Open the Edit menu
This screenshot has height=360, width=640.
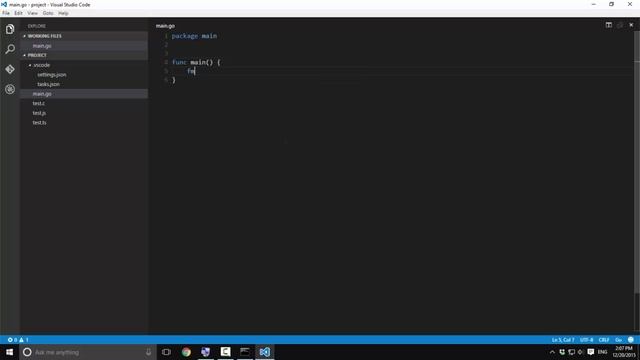18,13
